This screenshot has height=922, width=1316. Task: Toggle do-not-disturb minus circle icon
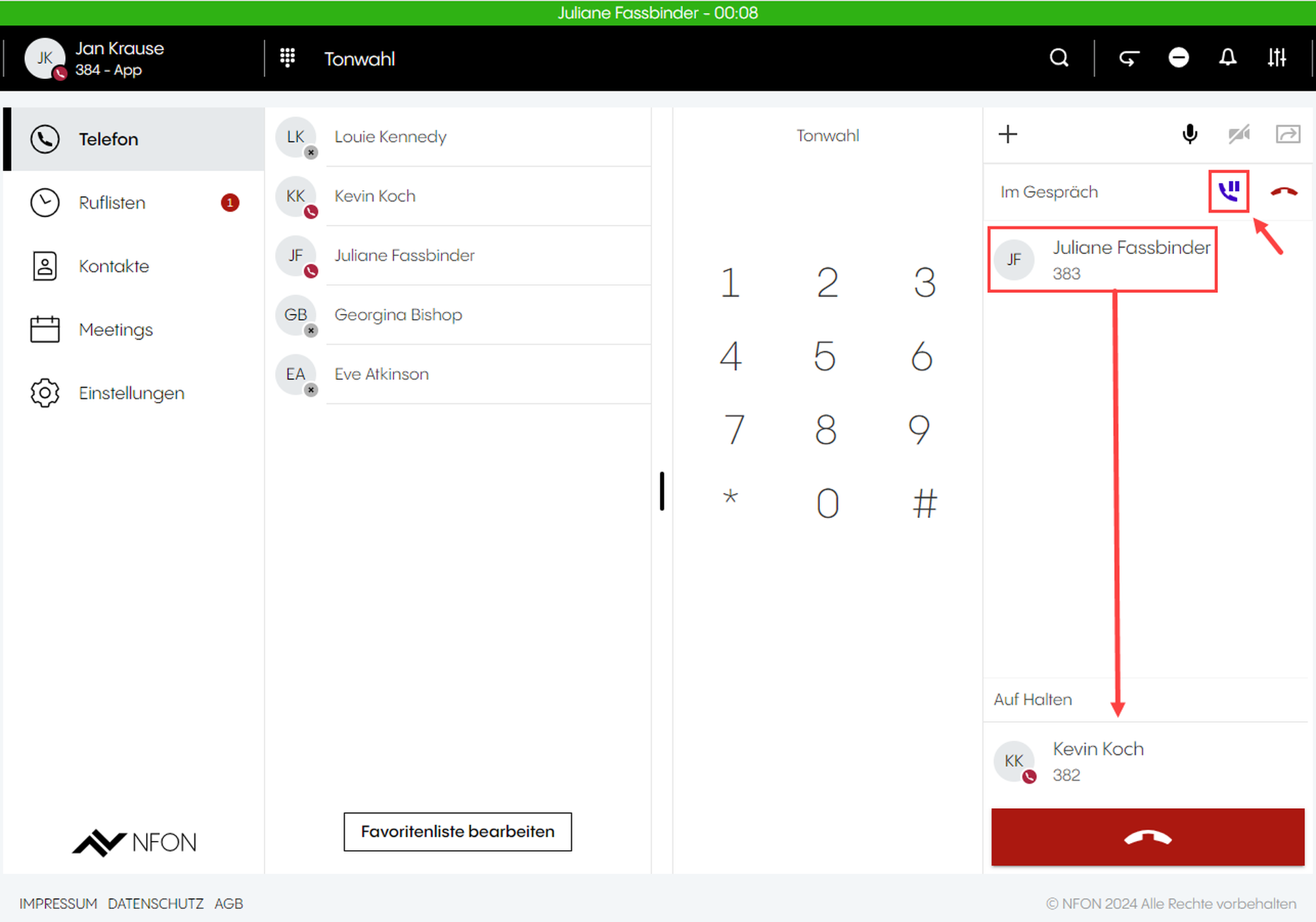[x=1178, y=58]
